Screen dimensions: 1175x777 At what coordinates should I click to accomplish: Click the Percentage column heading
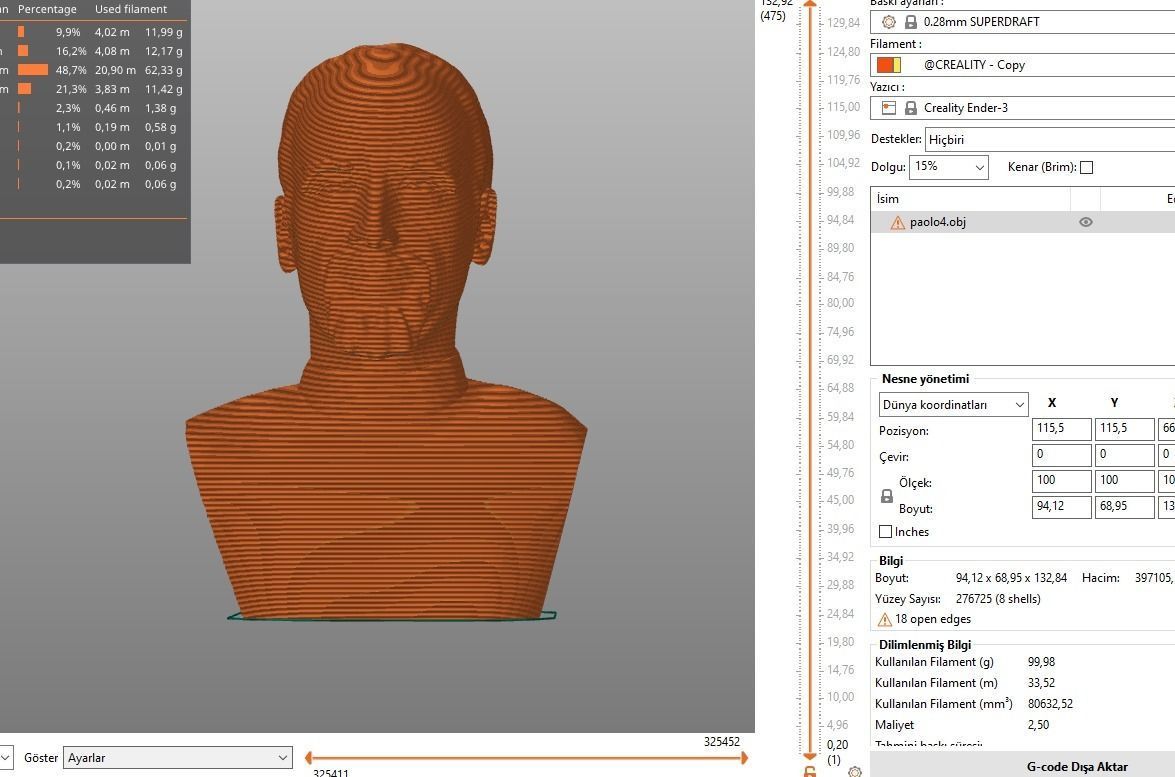click(47, 9)
